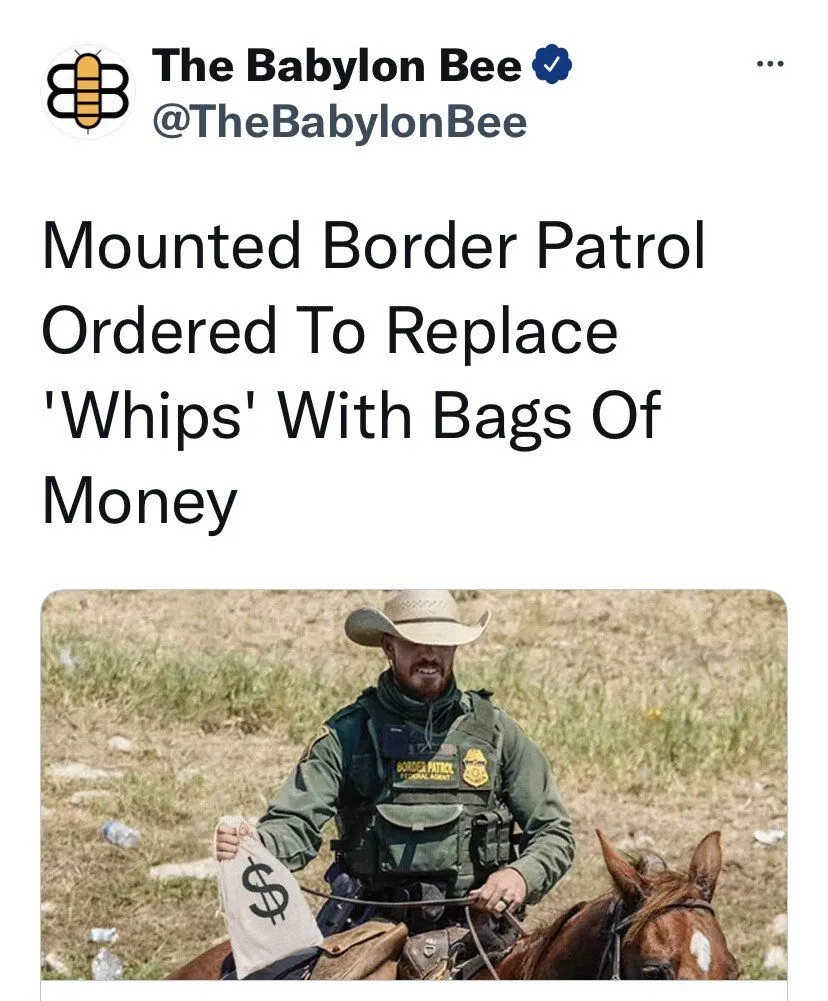Open the attached Border Patrol photo

tap(414, 785)
